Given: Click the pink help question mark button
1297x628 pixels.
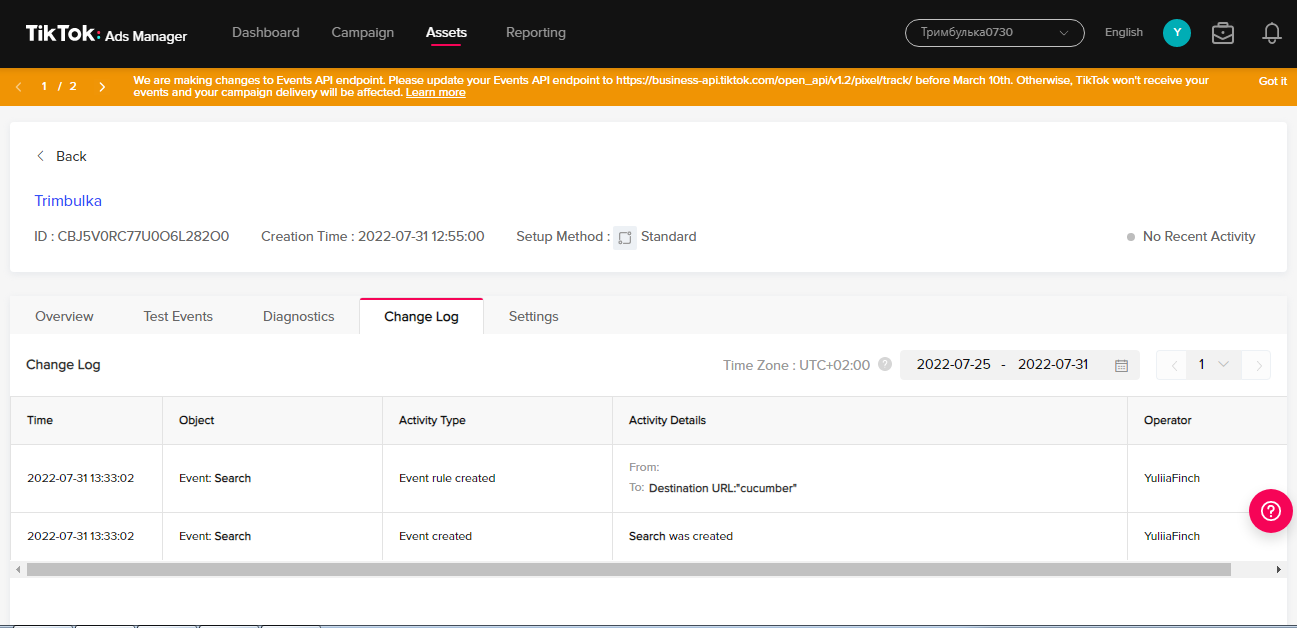Looking at the screenshot, I should 1270,511.
